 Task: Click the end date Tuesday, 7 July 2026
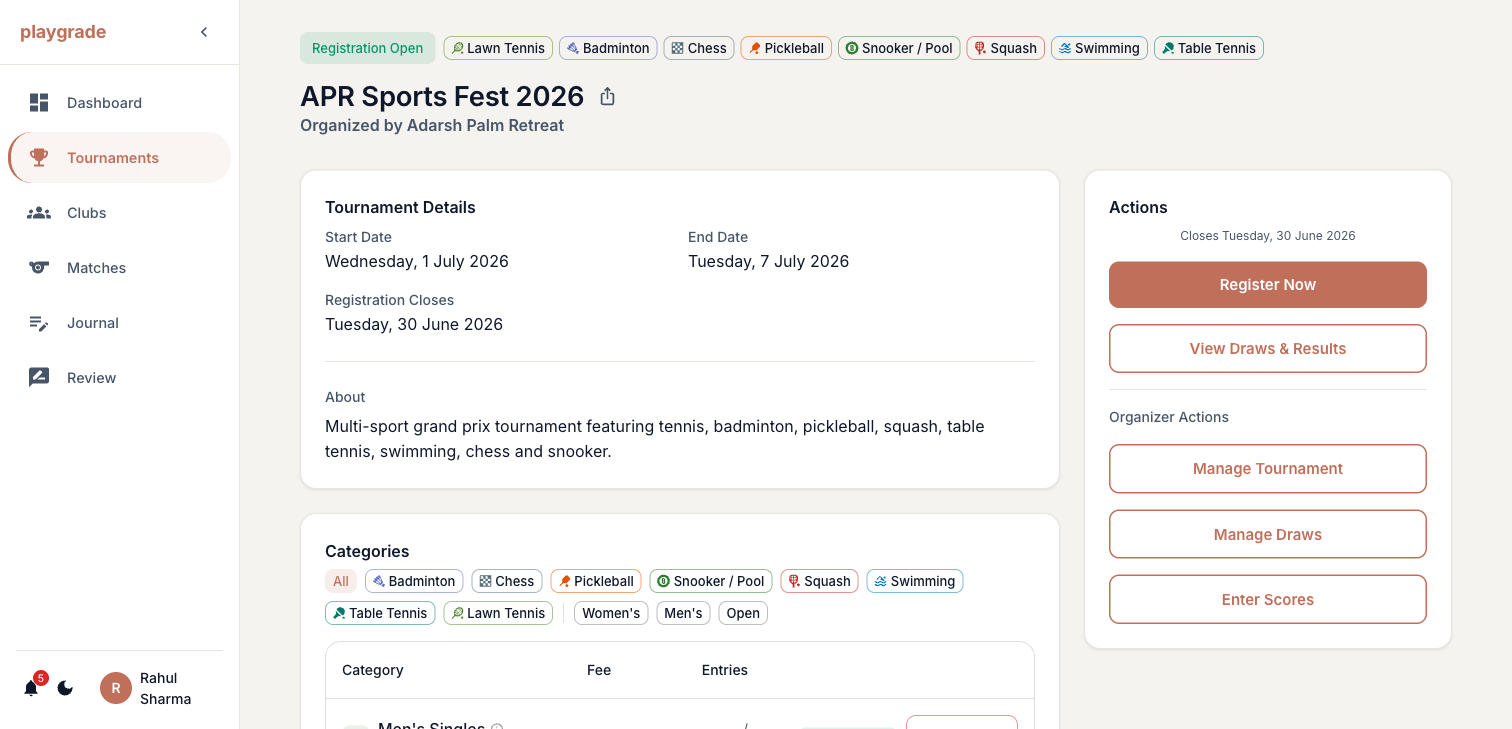[768, 261]
